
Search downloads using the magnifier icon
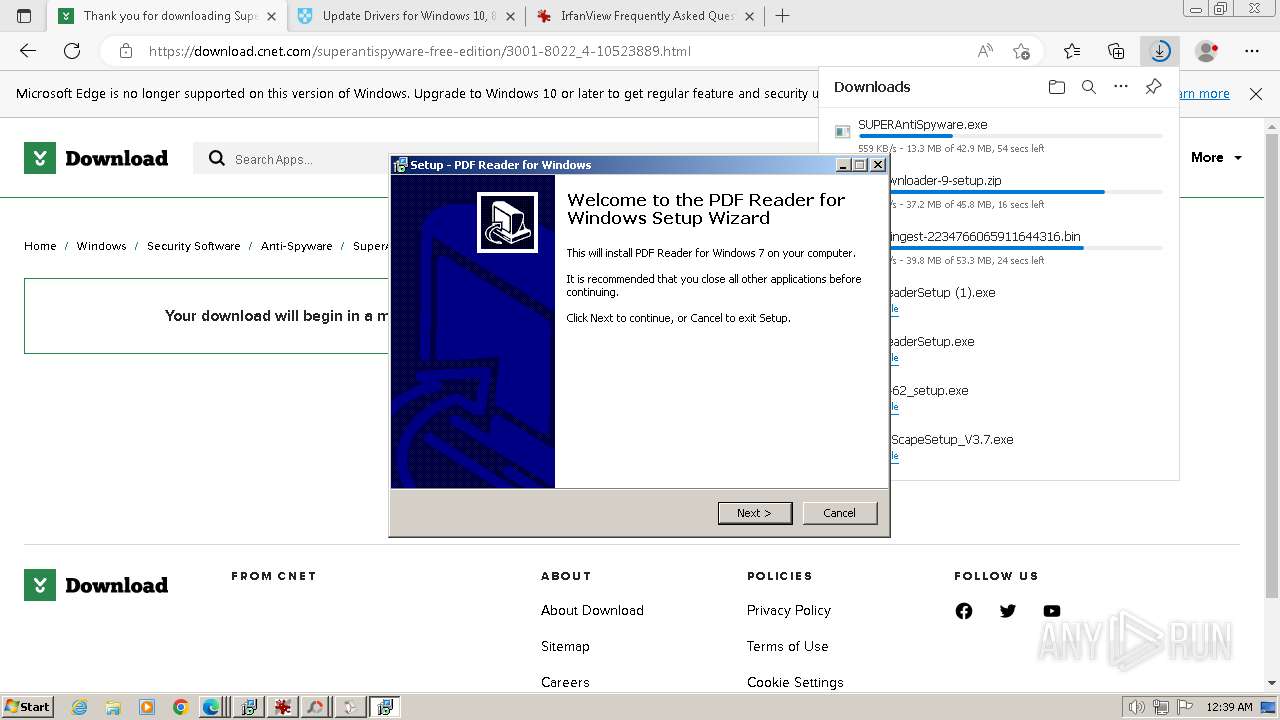tap(1089, 87)
